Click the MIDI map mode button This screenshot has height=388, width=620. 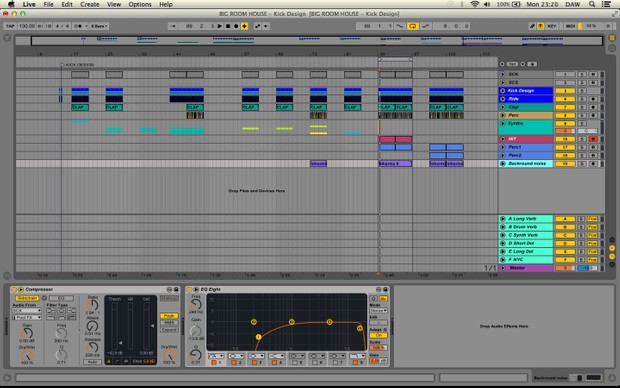pyautogui.click(x=570, y=26)
